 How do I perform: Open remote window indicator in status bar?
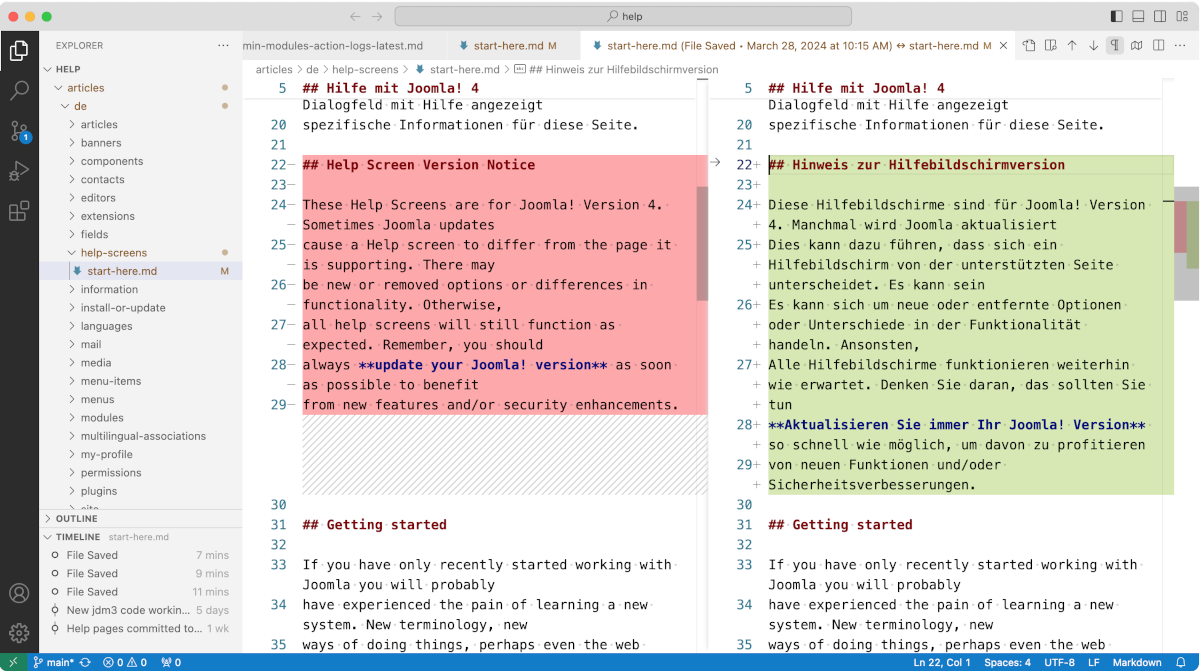tap(13, 662)
